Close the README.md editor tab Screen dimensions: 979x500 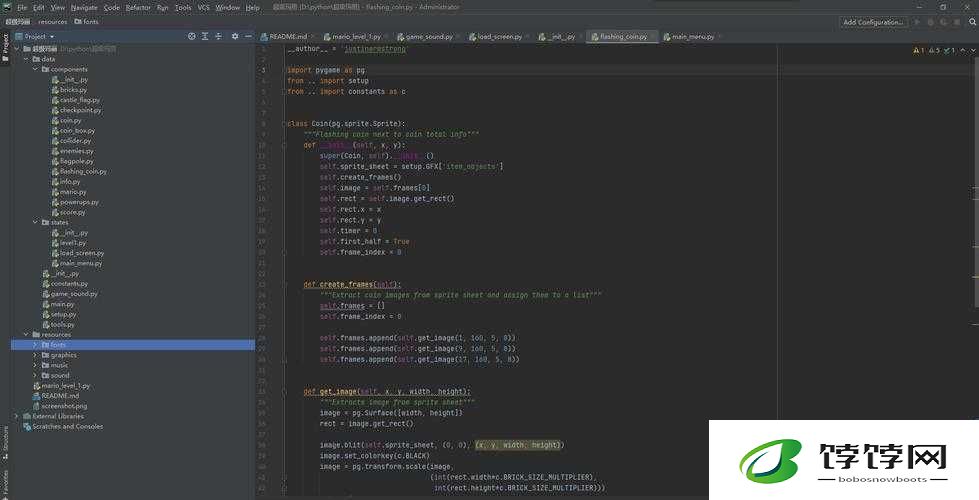[x=311, y=37]
